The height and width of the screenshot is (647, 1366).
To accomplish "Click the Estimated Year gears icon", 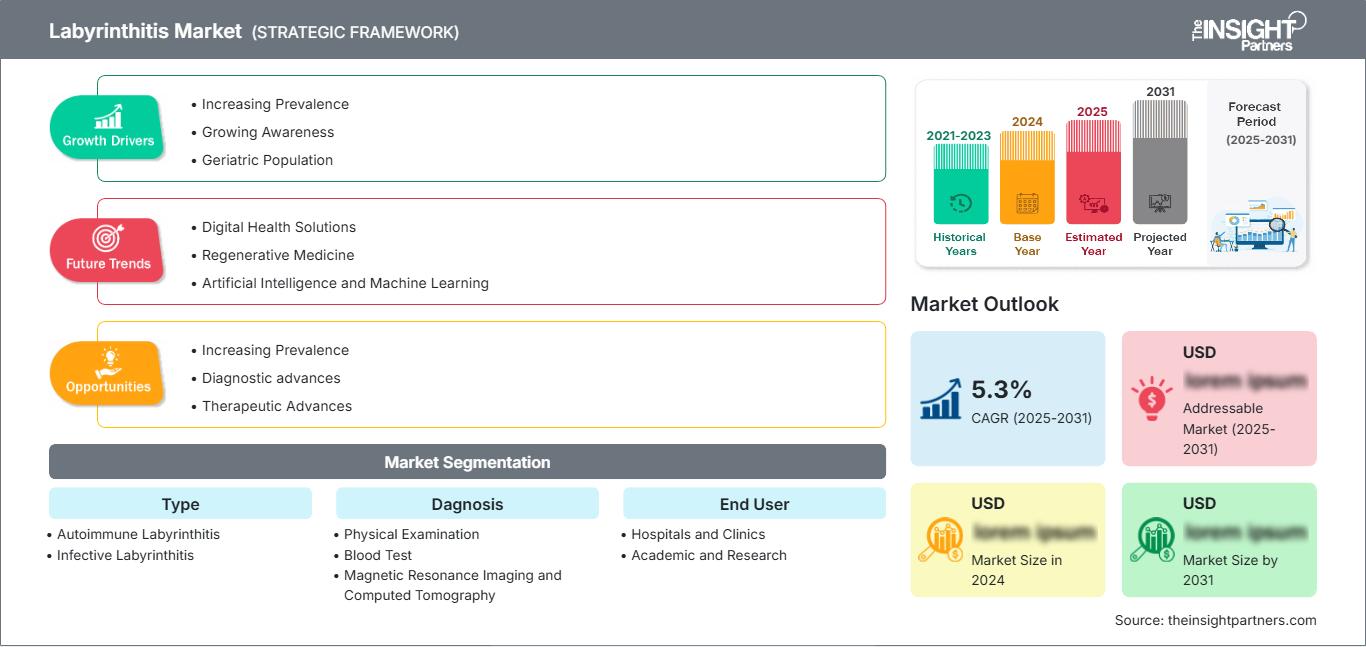I will click(1093, 204).
